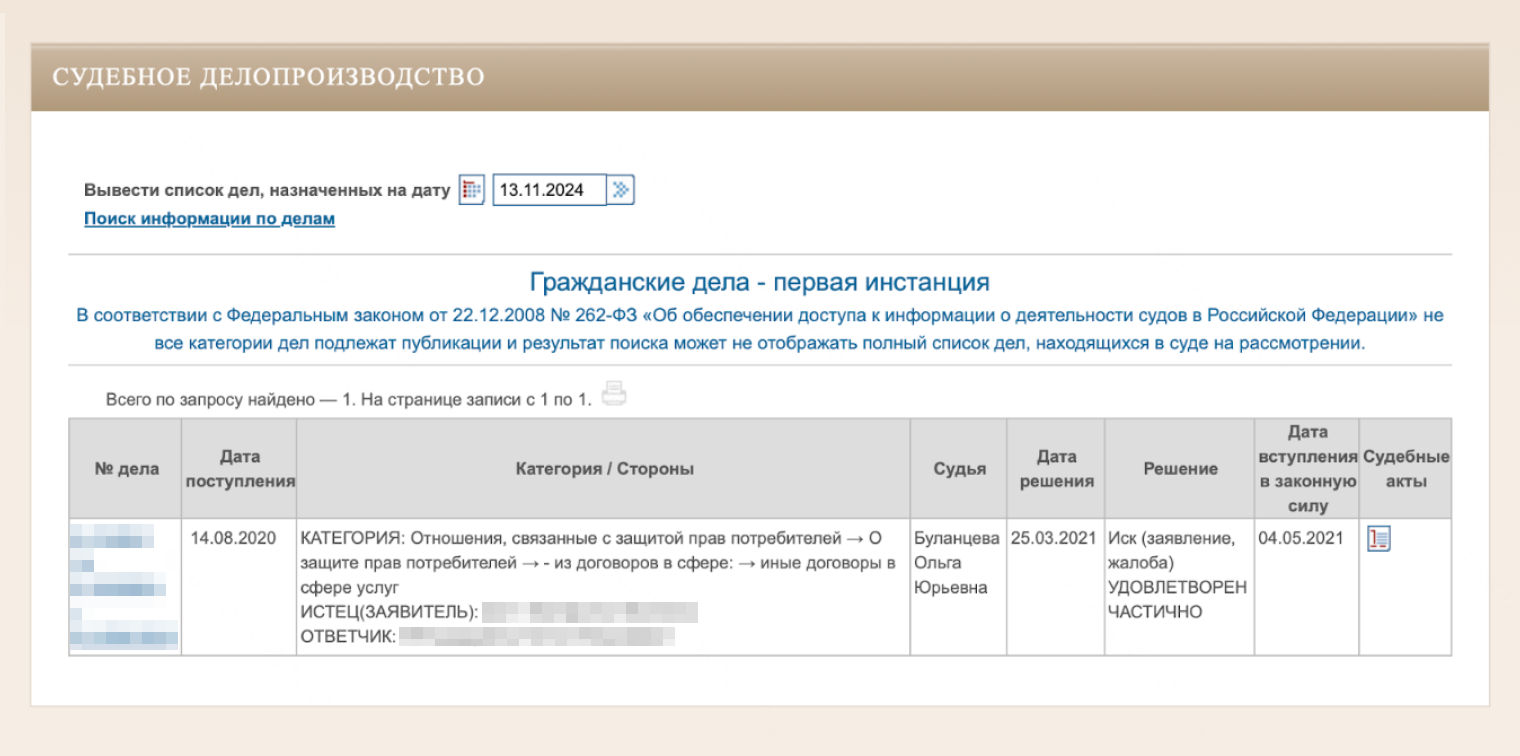1520x756 pixels.
Task: Select decision date 25.03.2021
Action: [x=1054, y=538]
